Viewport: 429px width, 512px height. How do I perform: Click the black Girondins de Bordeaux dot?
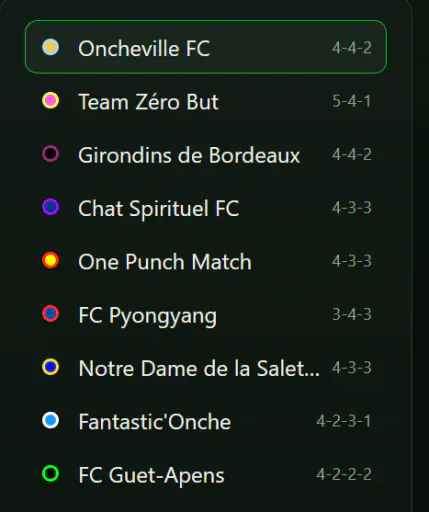50,154
